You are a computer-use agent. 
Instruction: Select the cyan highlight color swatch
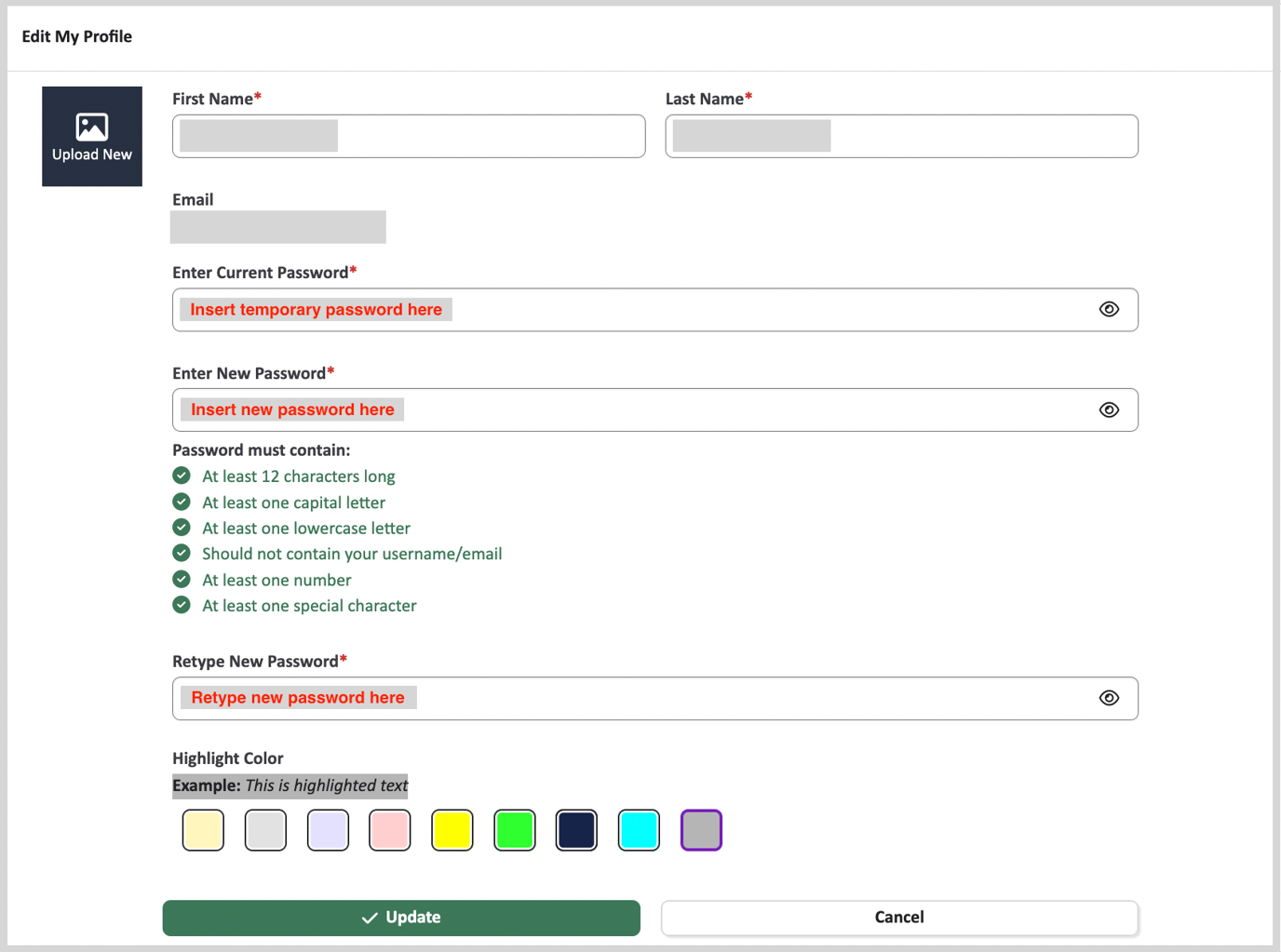639,829
